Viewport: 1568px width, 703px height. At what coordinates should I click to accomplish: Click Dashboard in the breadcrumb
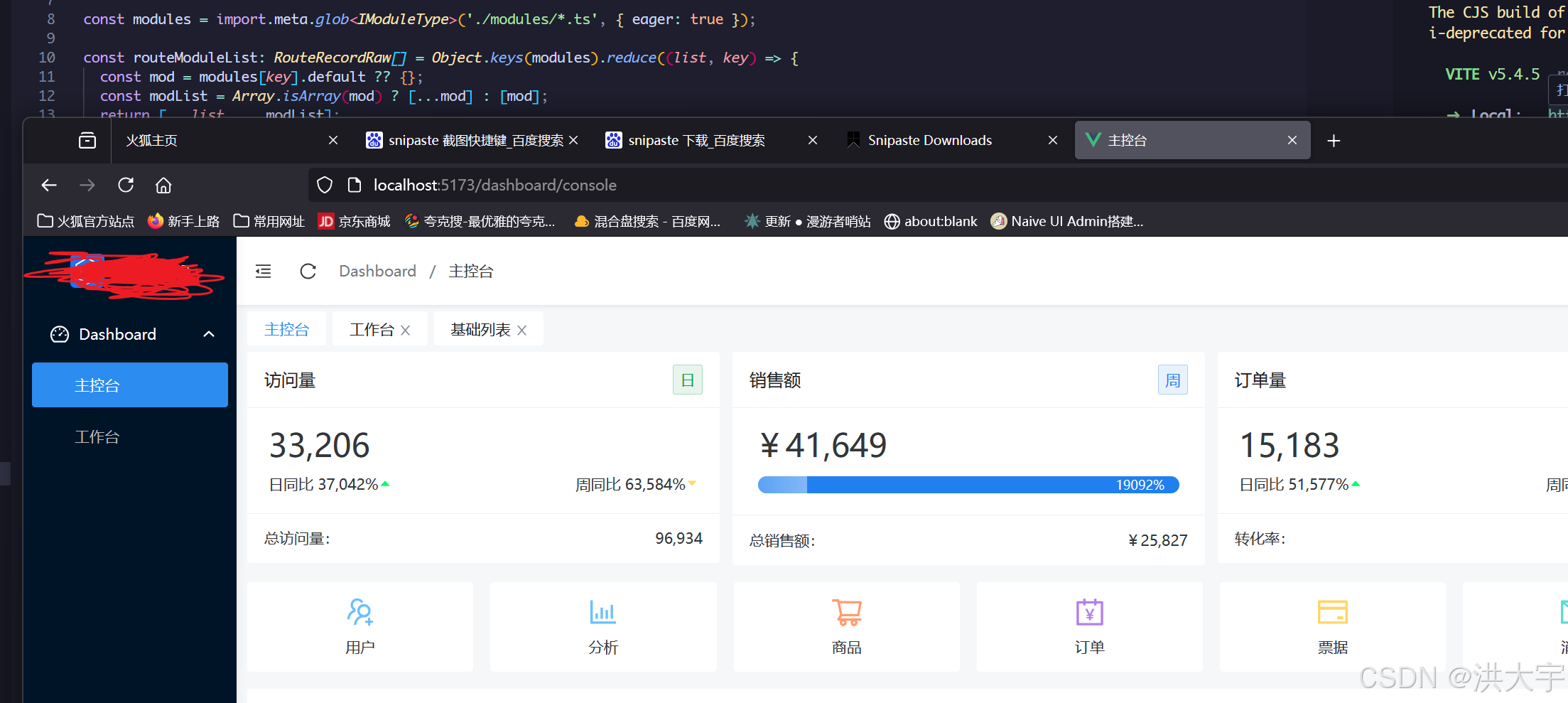pyautogui.click(x=377, y=271)
